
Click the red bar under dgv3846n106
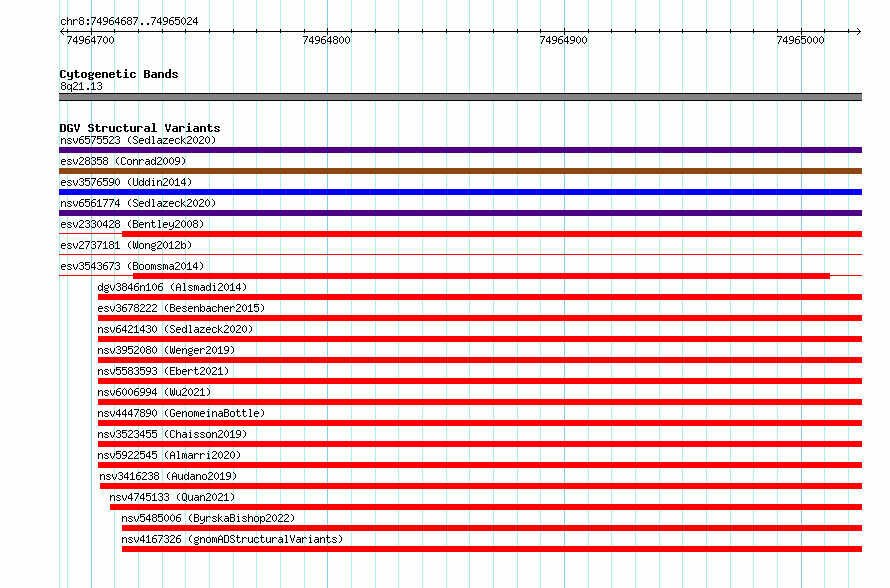click(480, 297)
